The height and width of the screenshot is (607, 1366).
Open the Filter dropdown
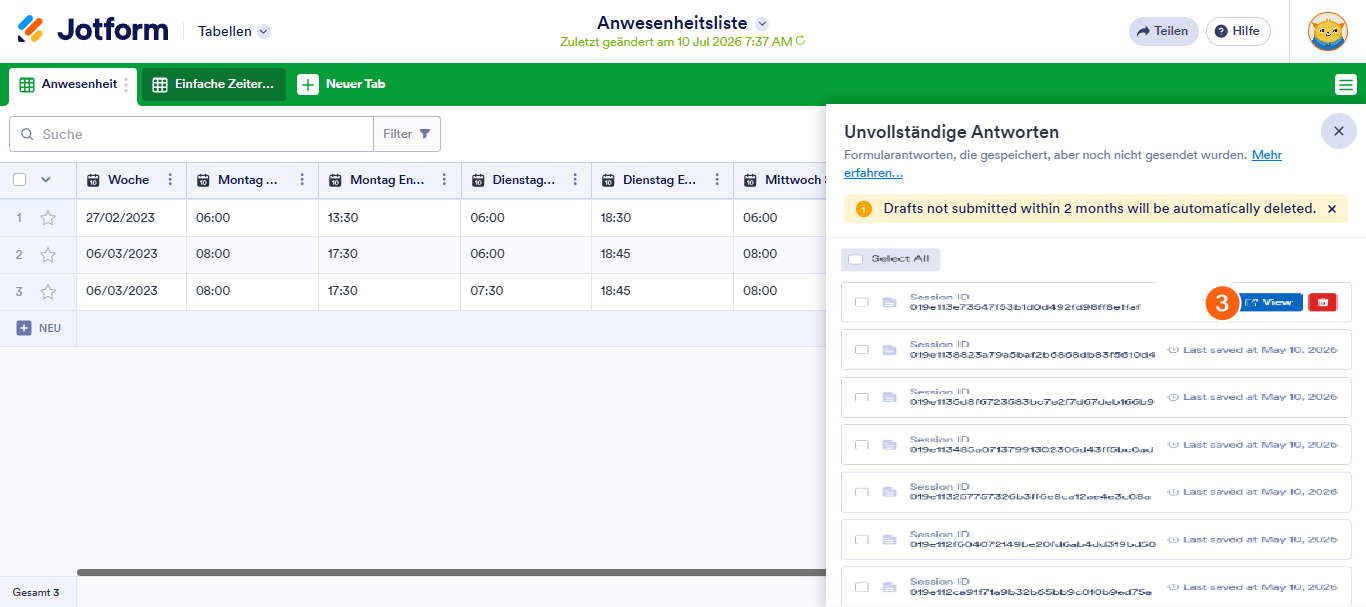pyautogui.click(x=407, y=134)
